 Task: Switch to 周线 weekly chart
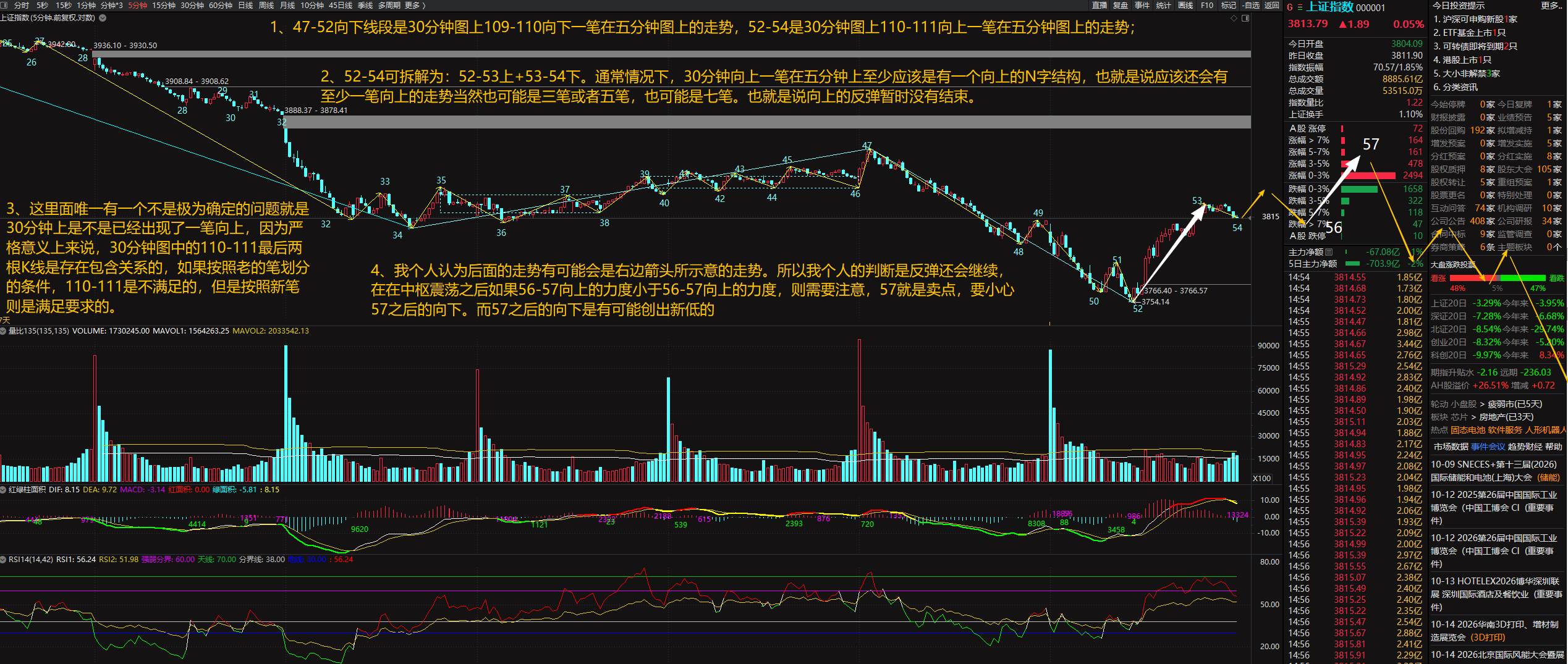pyautogui.click(x=266, y=5)
